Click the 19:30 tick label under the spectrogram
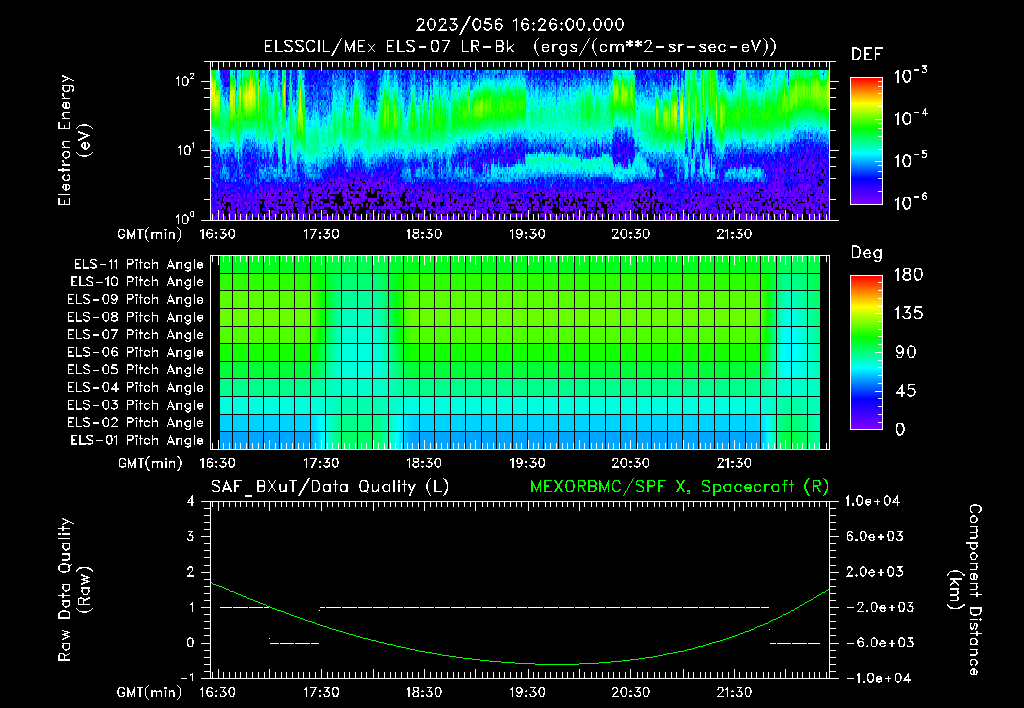This screenshot has height=708, width=1024. click(x=527, y=234)
